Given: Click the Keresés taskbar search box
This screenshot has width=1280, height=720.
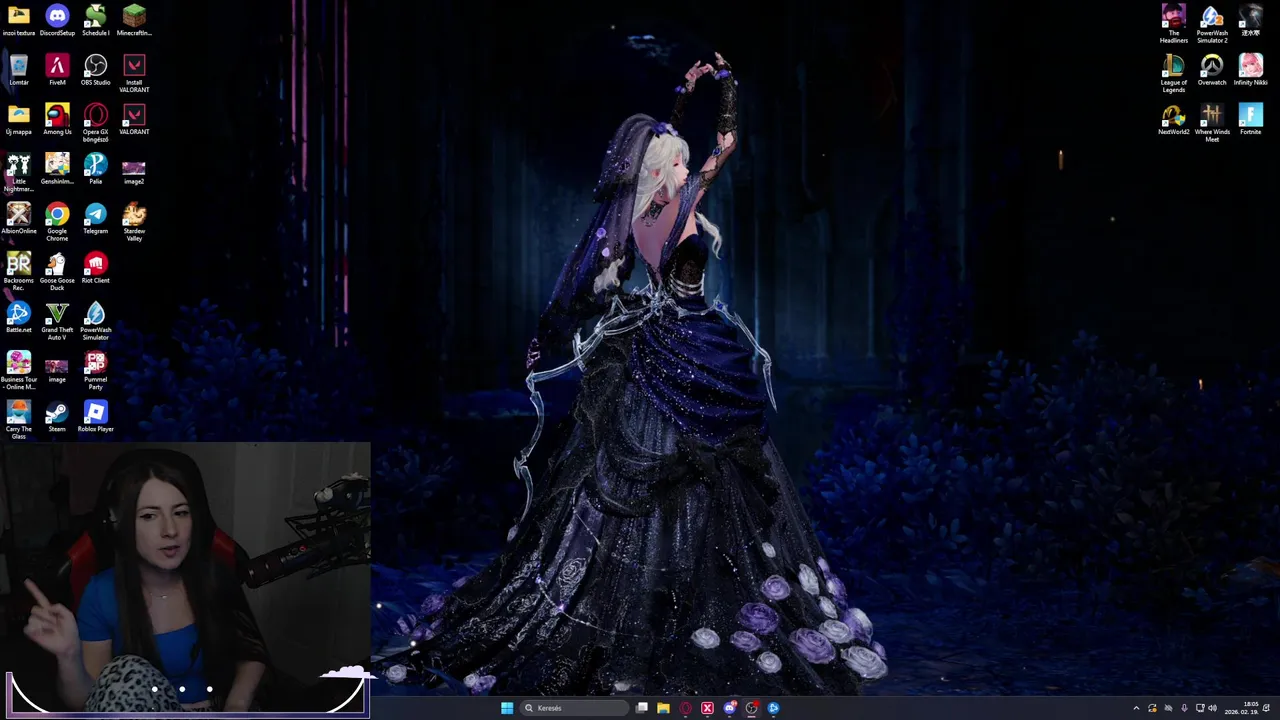Looking at the screenshot, I should pyautogui.click(x=576, y=708).
